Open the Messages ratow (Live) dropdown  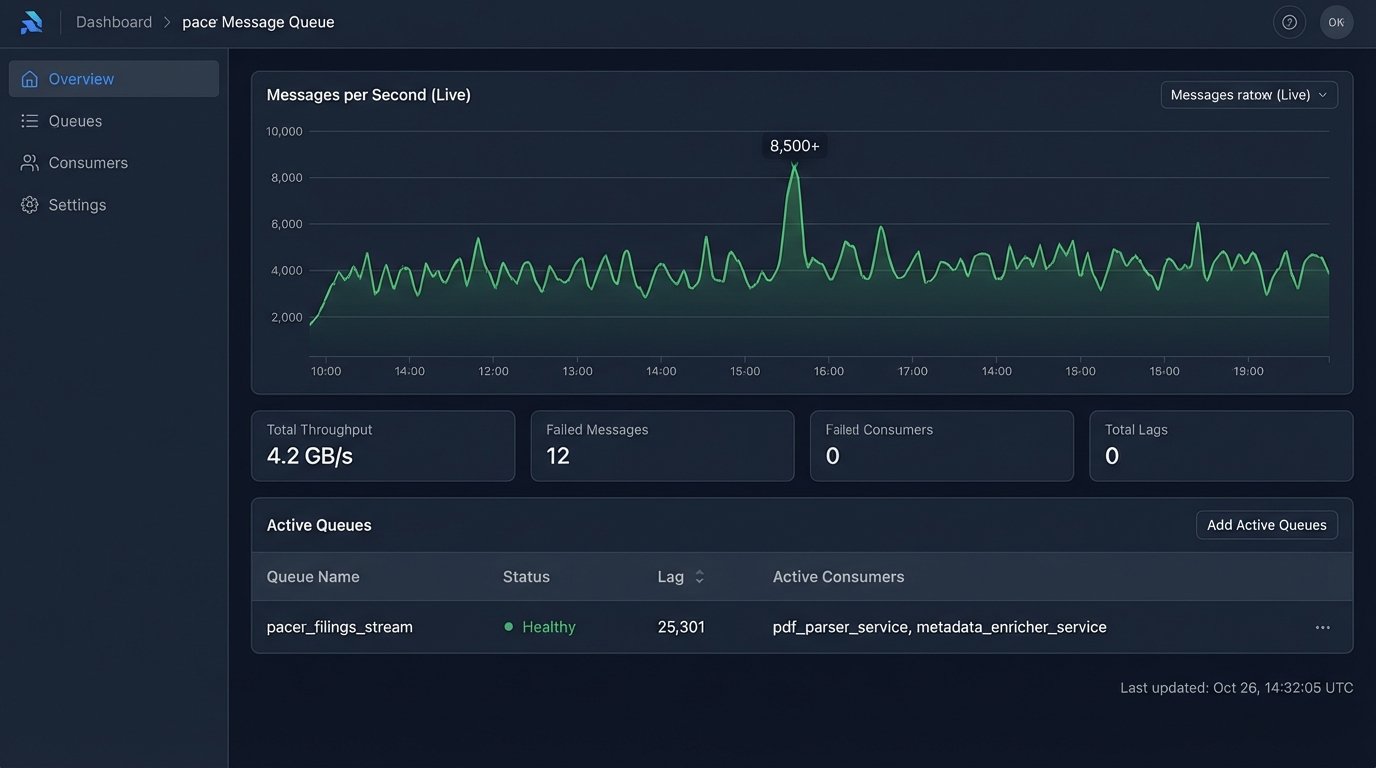click(x=1248, y=94)
